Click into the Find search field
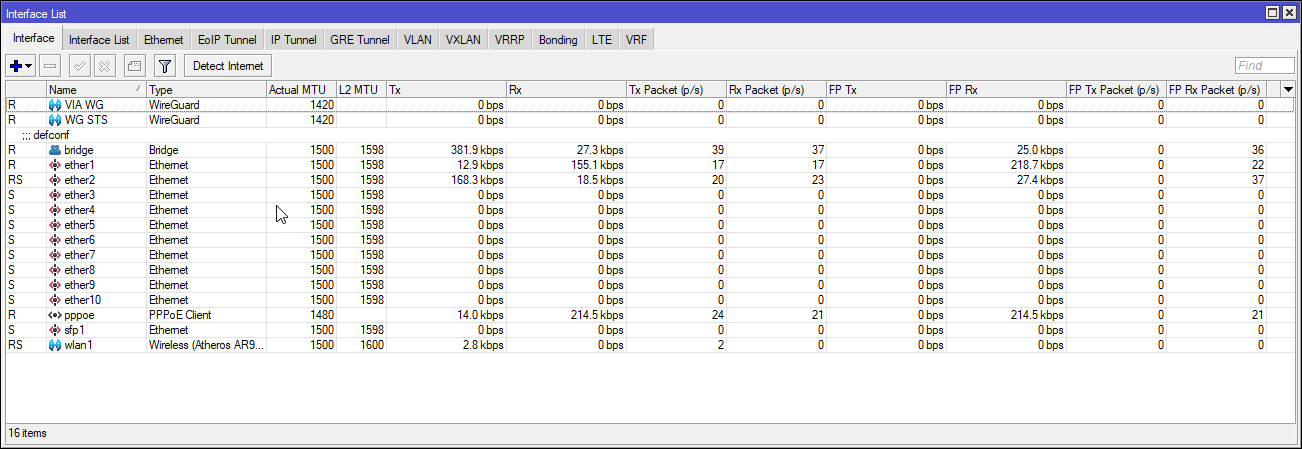The height and width of the screenshot is (449, 1302). [1264, 66]
